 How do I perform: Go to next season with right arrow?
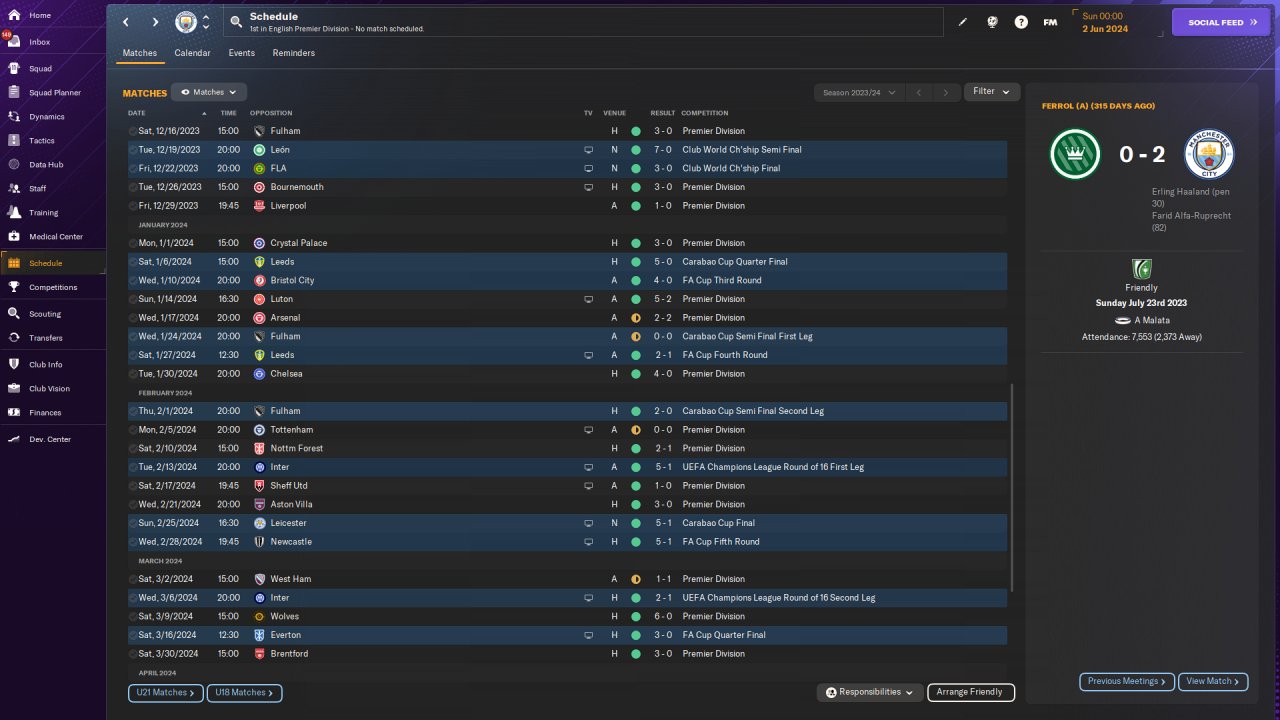(x=946, y=92)
